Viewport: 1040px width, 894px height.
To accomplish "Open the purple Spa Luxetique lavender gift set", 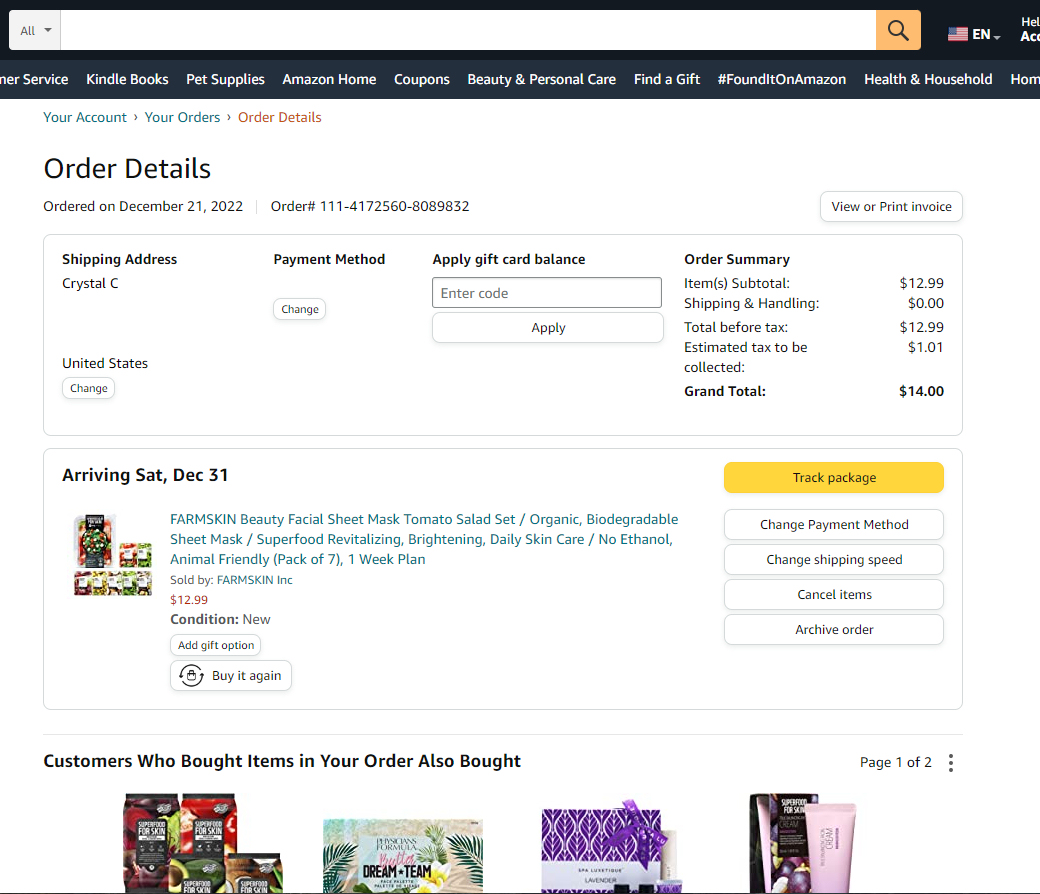I will click(x=611, y=848).
